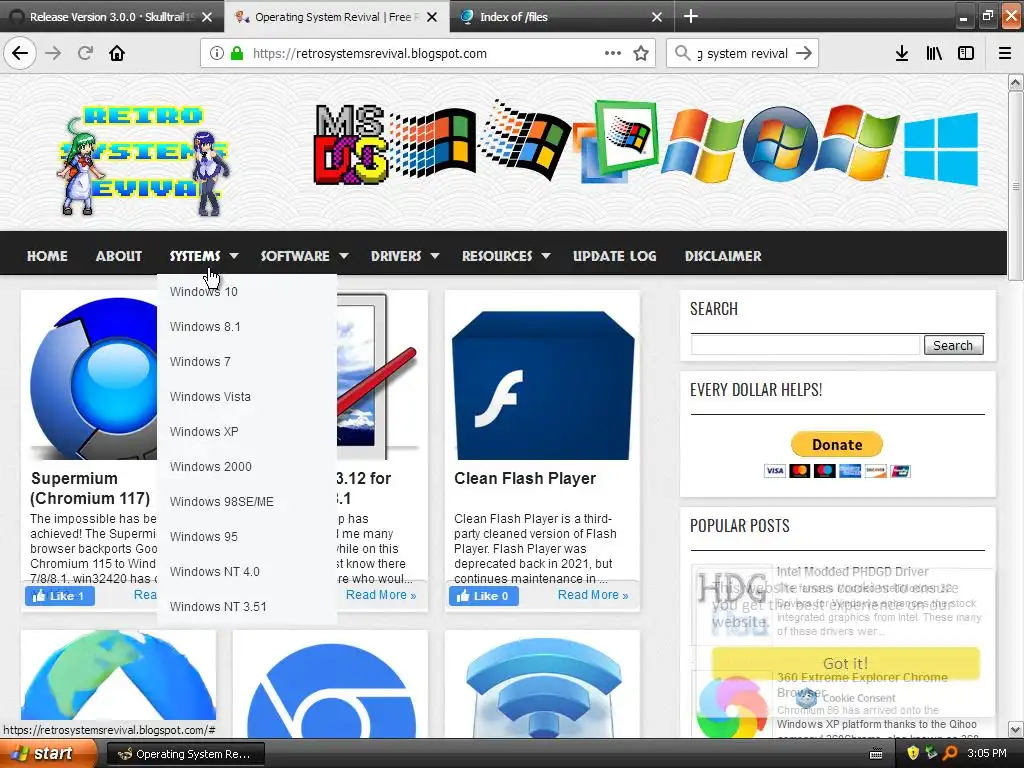The height and width of the screenshot is (768, 1024).
Task: Click the PayPal Donate button
Action: pos(837,445)
